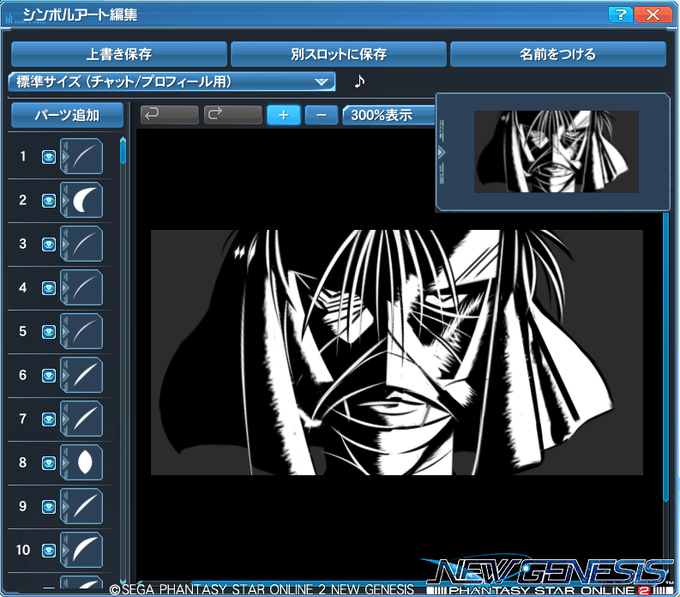Select layer 10 wide curve part
680x597 pixels.
tap(82, 550)
